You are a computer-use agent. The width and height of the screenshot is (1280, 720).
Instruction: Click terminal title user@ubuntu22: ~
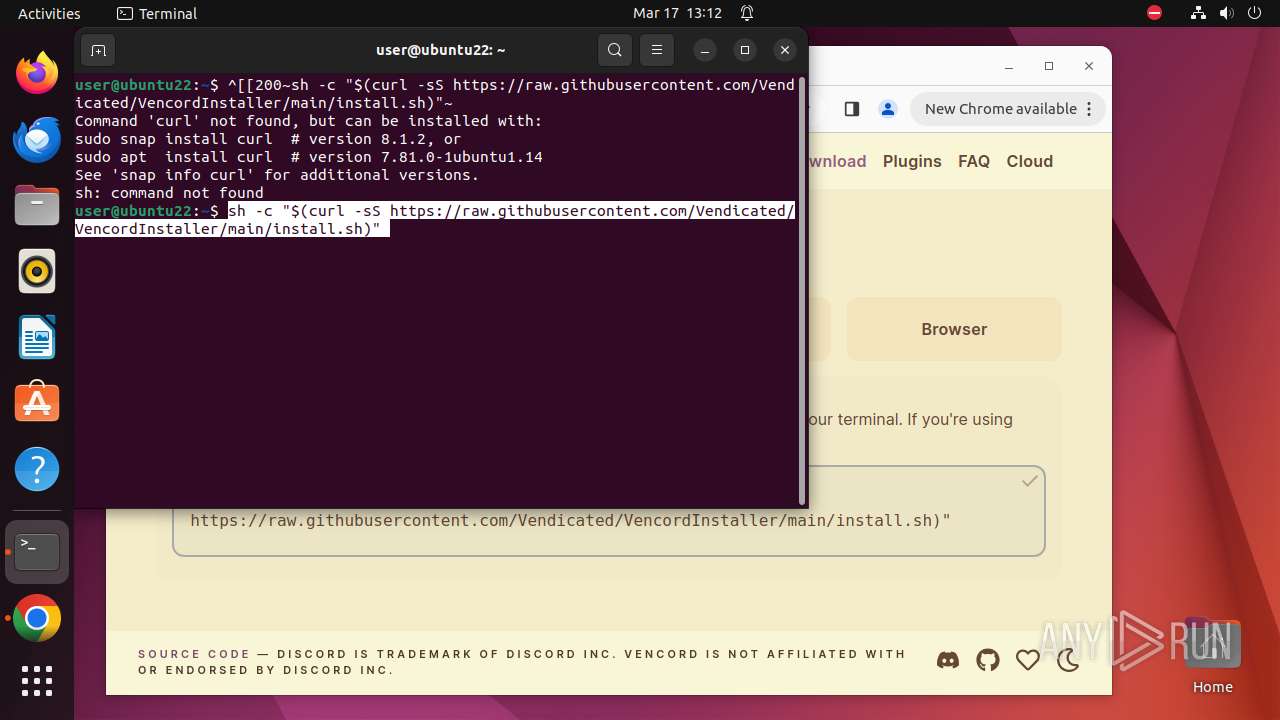coord(440,50)
